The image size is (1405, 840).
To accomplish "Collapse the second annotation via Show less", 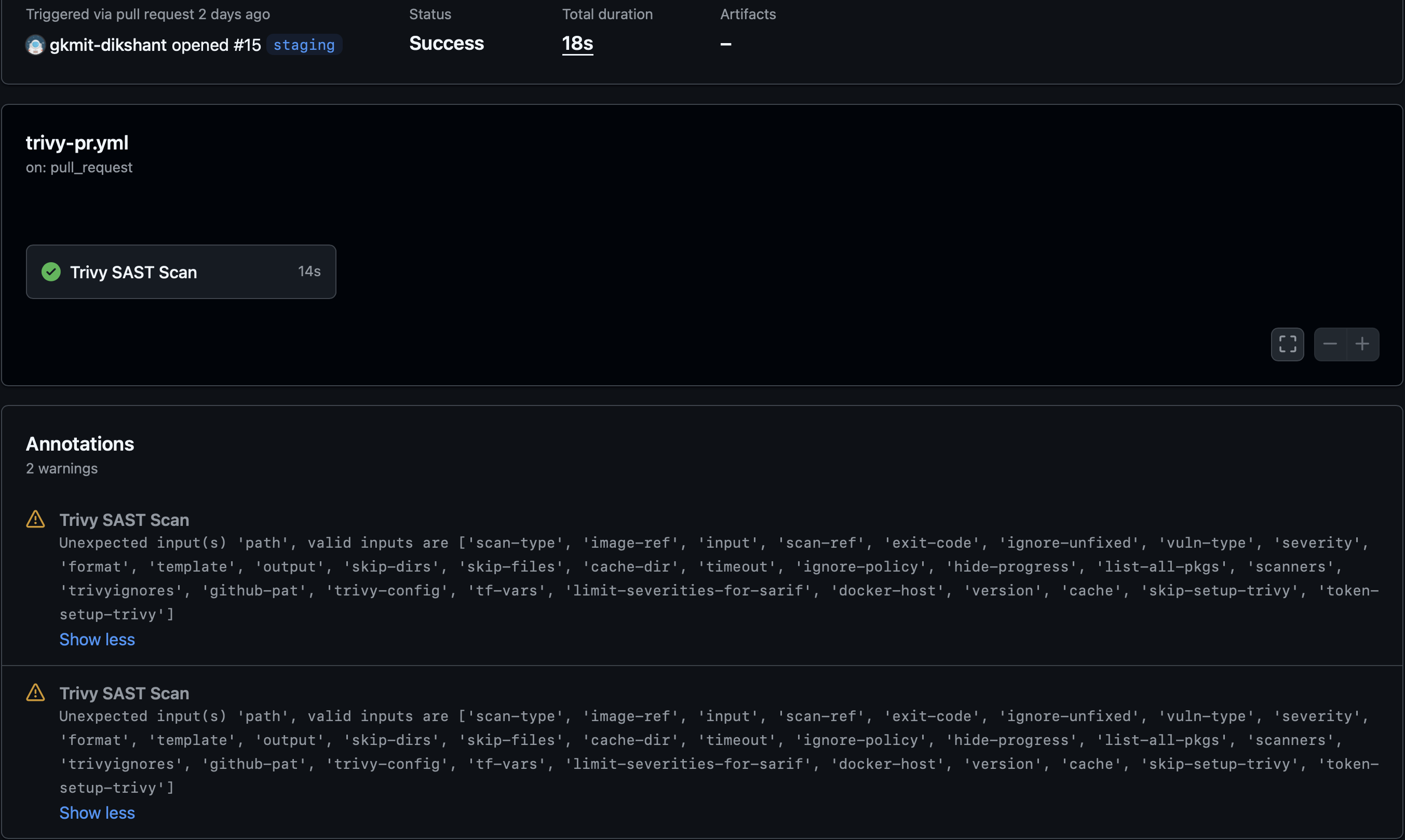I will pos(97,813).
